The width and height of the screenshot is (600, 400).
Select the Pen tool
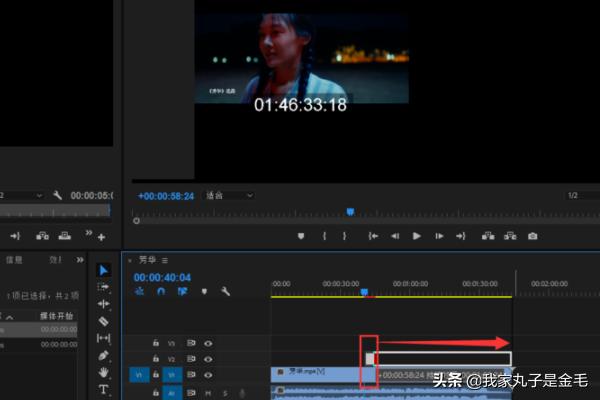pos(104,355)
